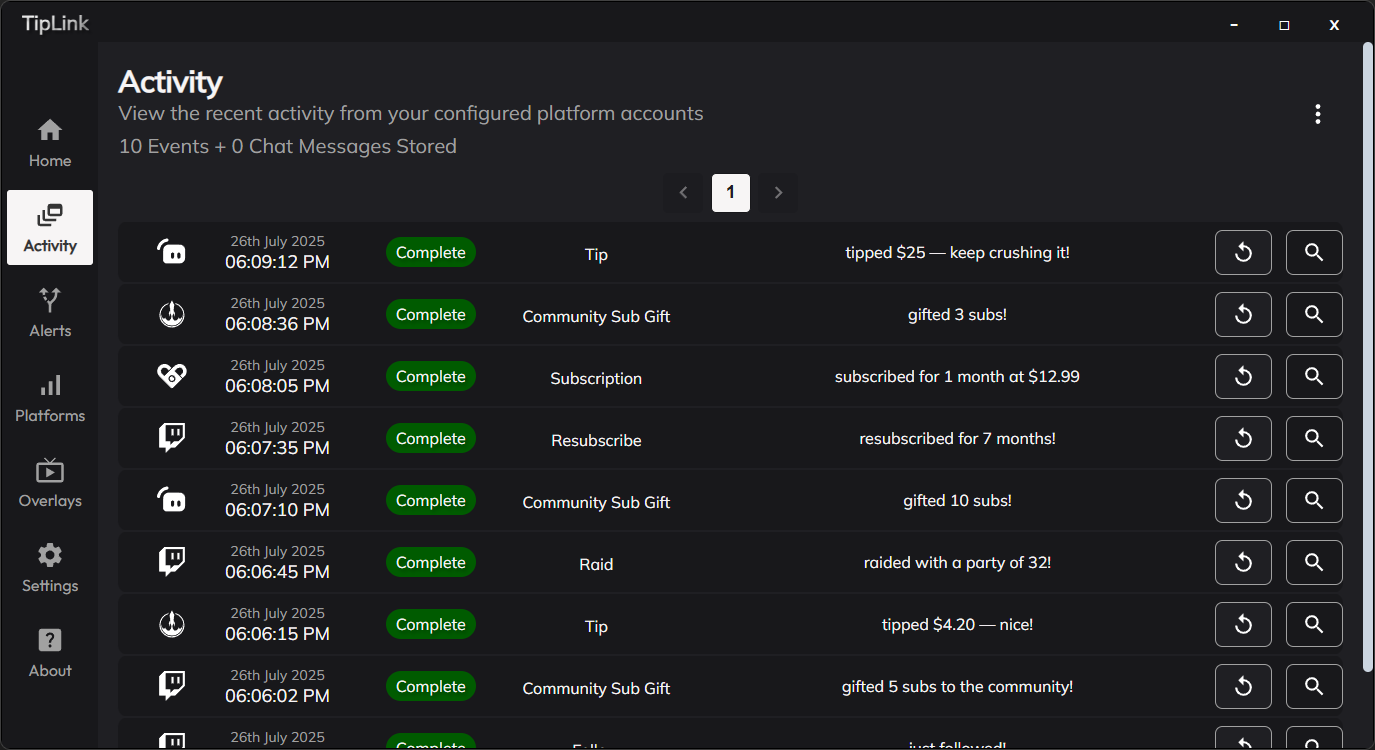This screenshot has height=750, width=1375.
Task: Replay the Resubscribe event
Action: click(1242, 438)
